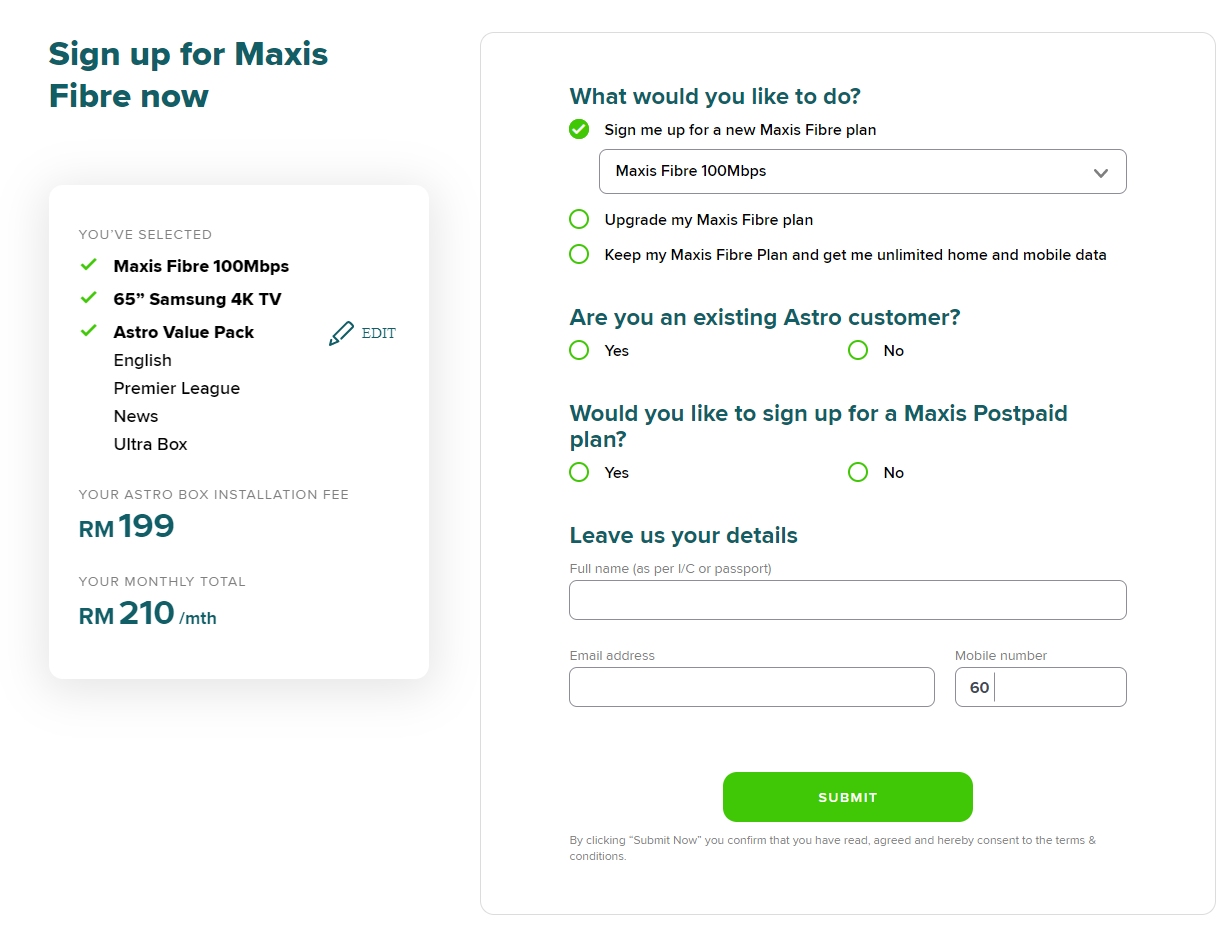Viewport: 1232px width, 925px height.
Task: Choose 'Upgrade my Maxis Fibre plan'
Action: (579, 219)
